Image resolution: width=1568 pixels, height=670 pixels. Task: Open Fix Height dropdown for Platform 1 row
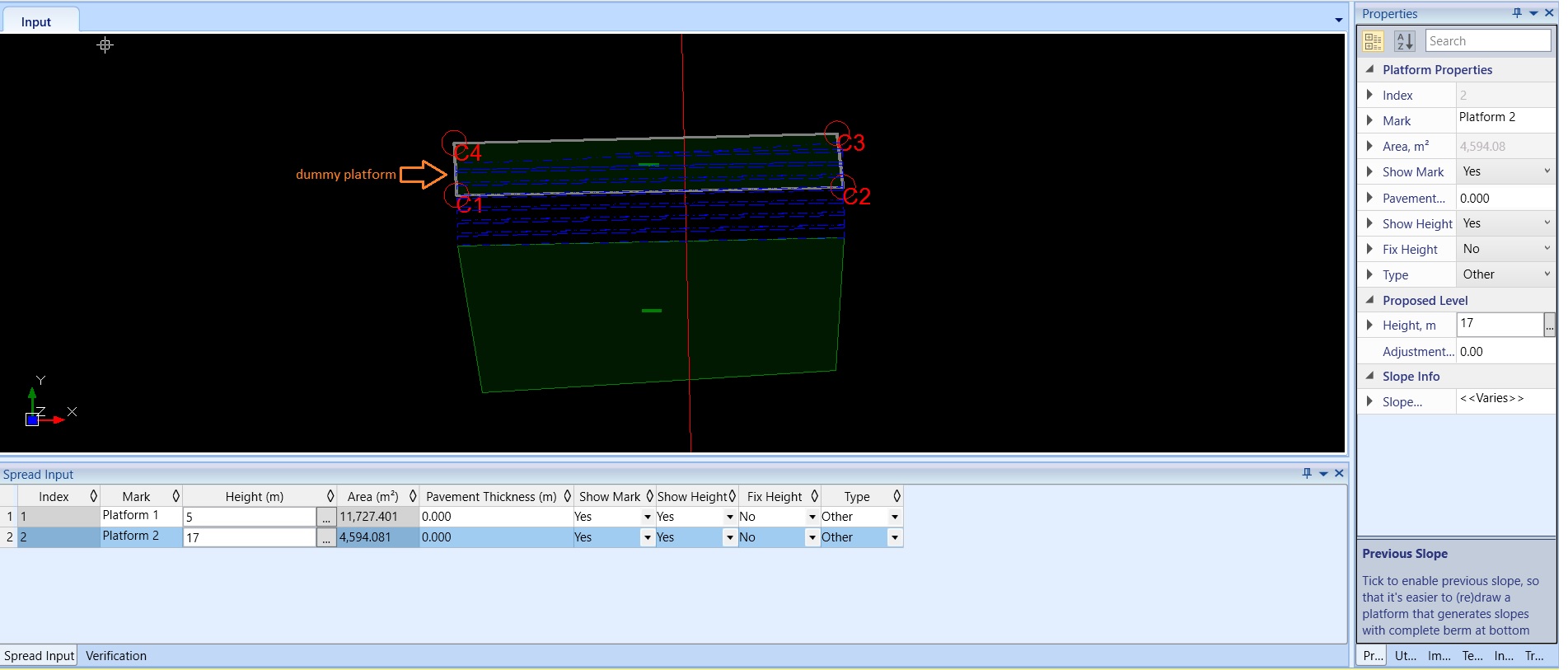[x=812, y=517]
